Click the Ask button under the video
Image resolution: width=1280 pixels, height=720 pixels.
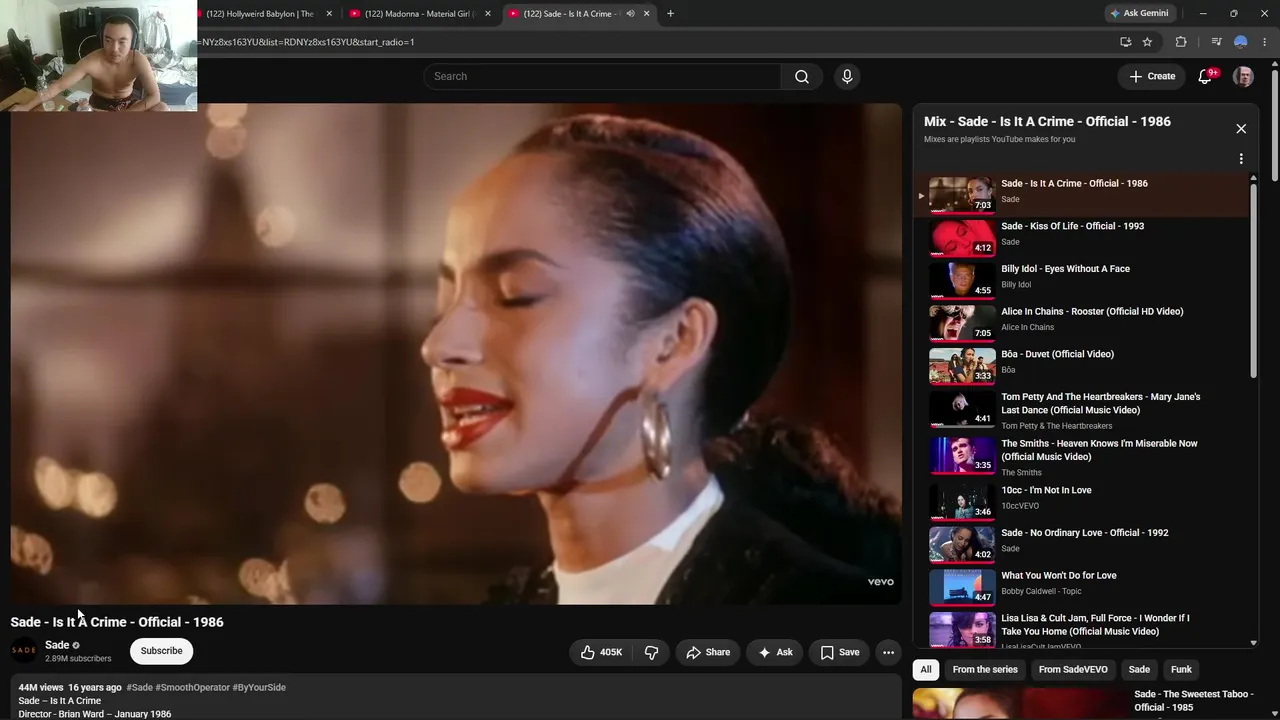coord(775,652)
